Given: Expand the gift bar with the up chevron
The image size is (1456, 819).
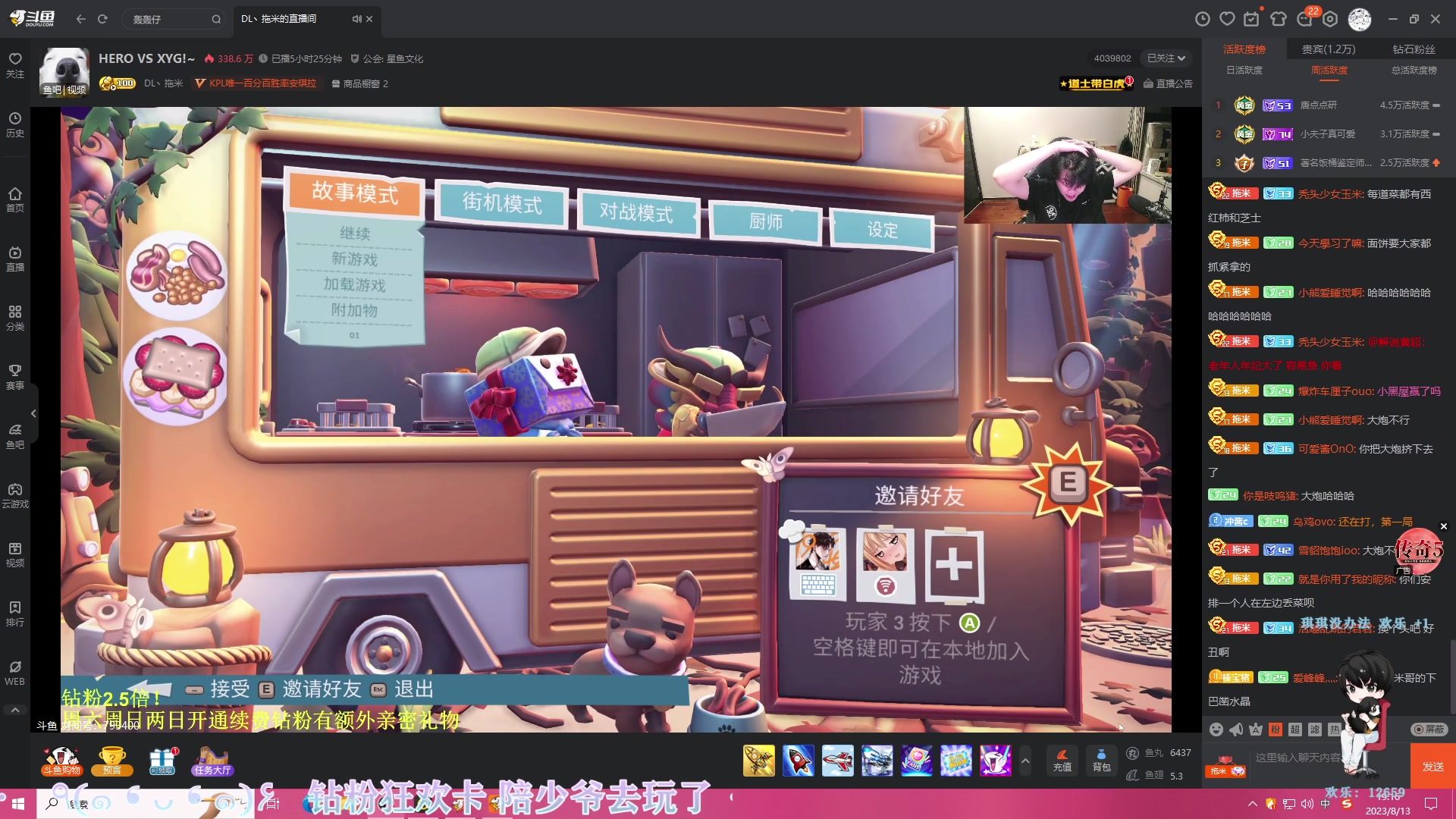Looking at the screenshot, I should click(1025, 761).
